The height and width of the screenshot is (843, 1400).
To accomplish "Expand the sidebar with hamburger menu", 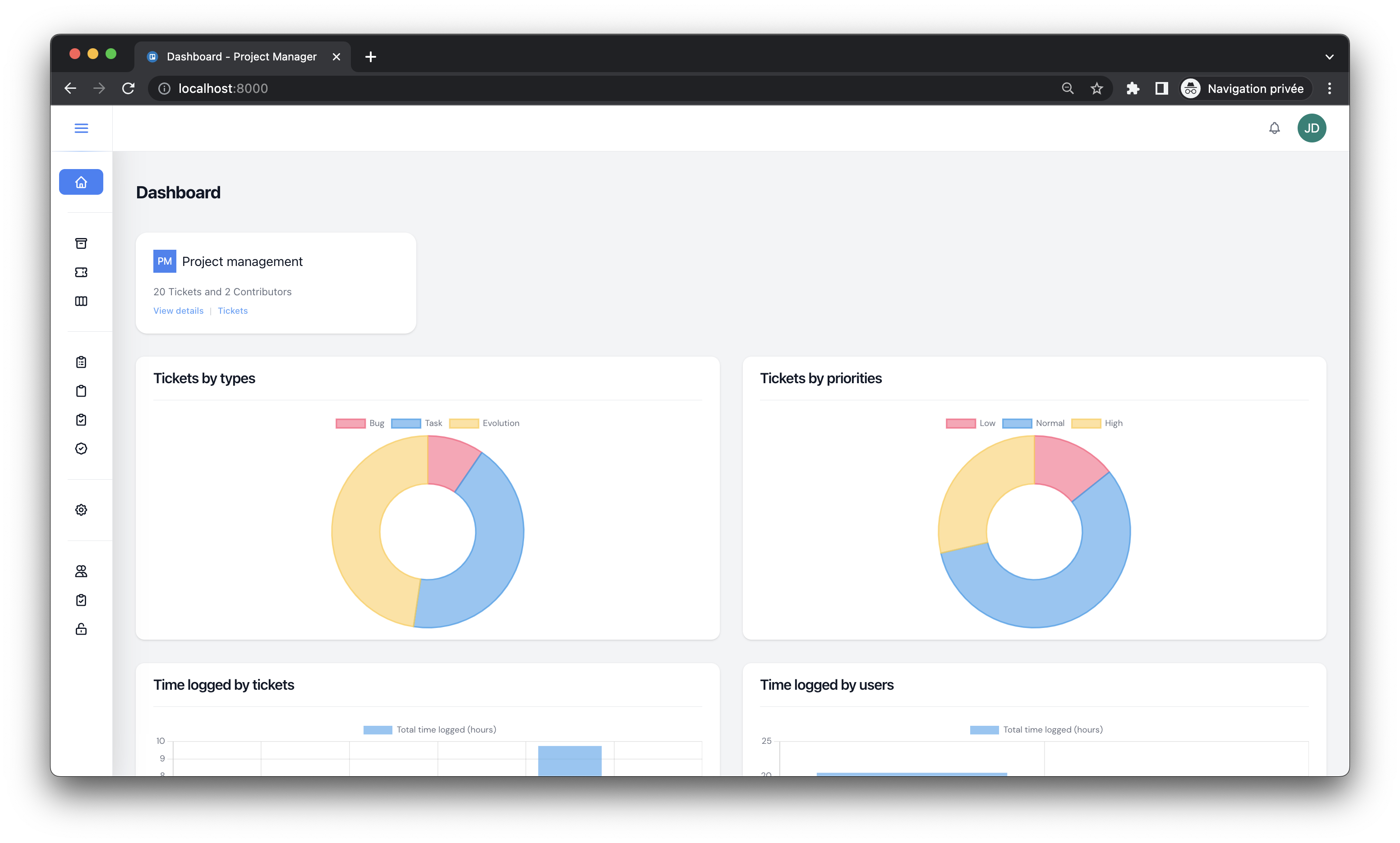I will 81,128.
